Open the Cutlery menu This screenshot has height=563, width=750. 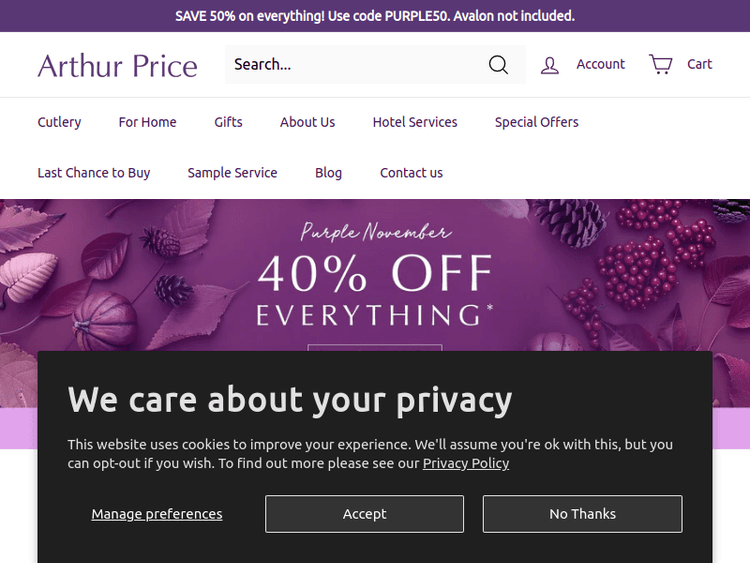[59, 122]
